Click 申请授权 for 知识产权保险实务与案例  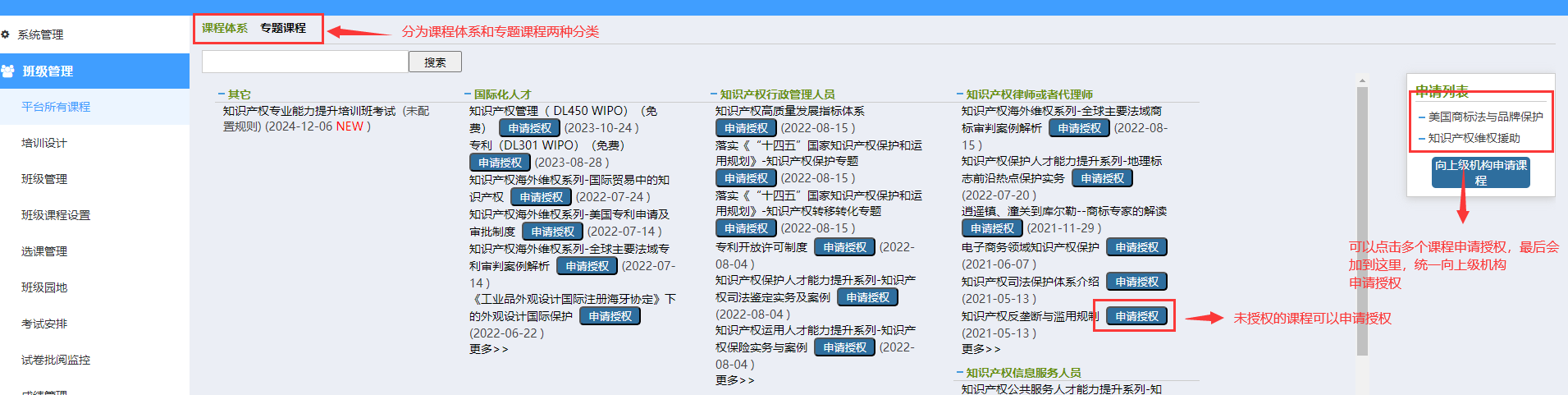click(845, 347)
